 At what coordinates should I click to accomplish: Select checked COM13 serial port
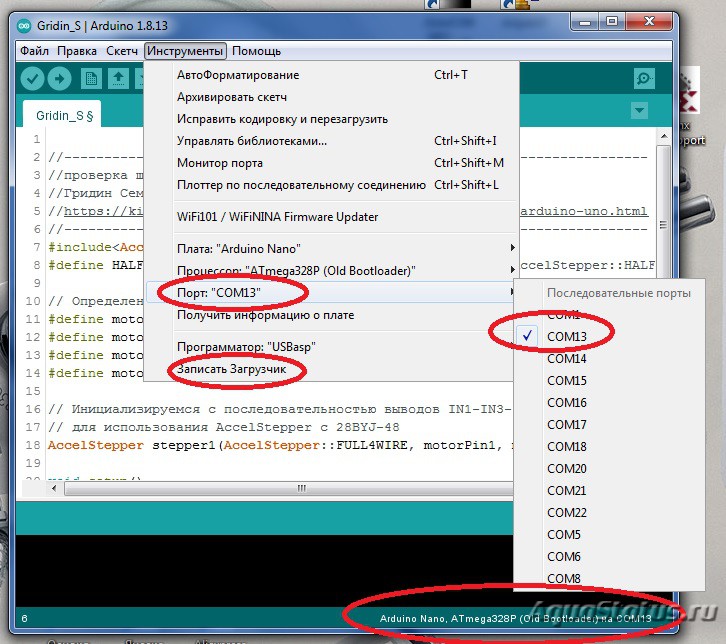609,337
